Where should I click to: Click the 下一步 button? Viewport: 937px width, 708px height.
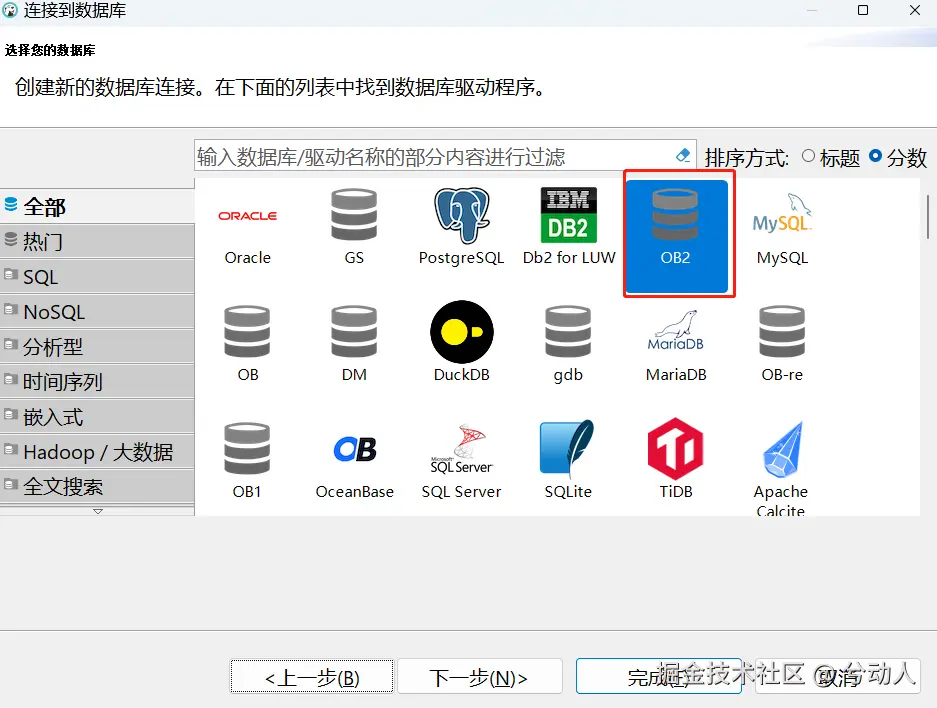pyautogui.click(x=480, y=676)
